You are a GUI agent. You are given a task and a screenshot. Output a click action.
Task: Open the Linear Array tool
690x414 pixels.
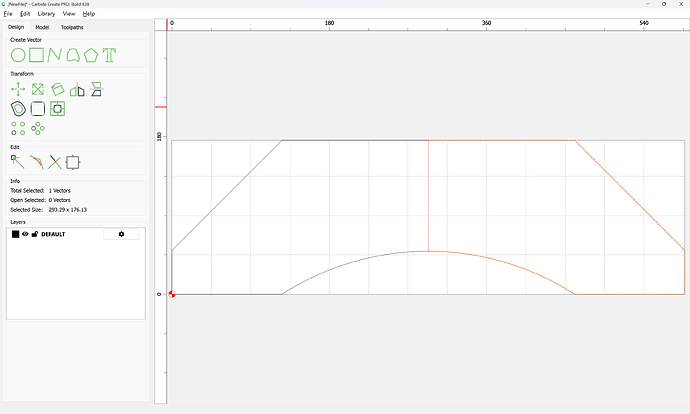(x=18, y=127)
